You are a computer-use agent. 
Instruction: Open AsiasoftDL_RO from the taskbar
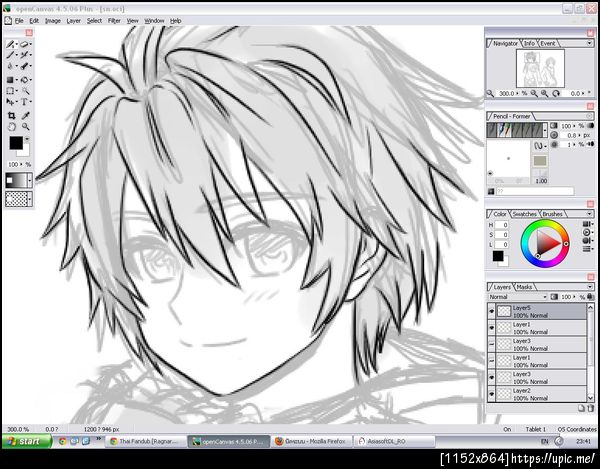point(393,441)
